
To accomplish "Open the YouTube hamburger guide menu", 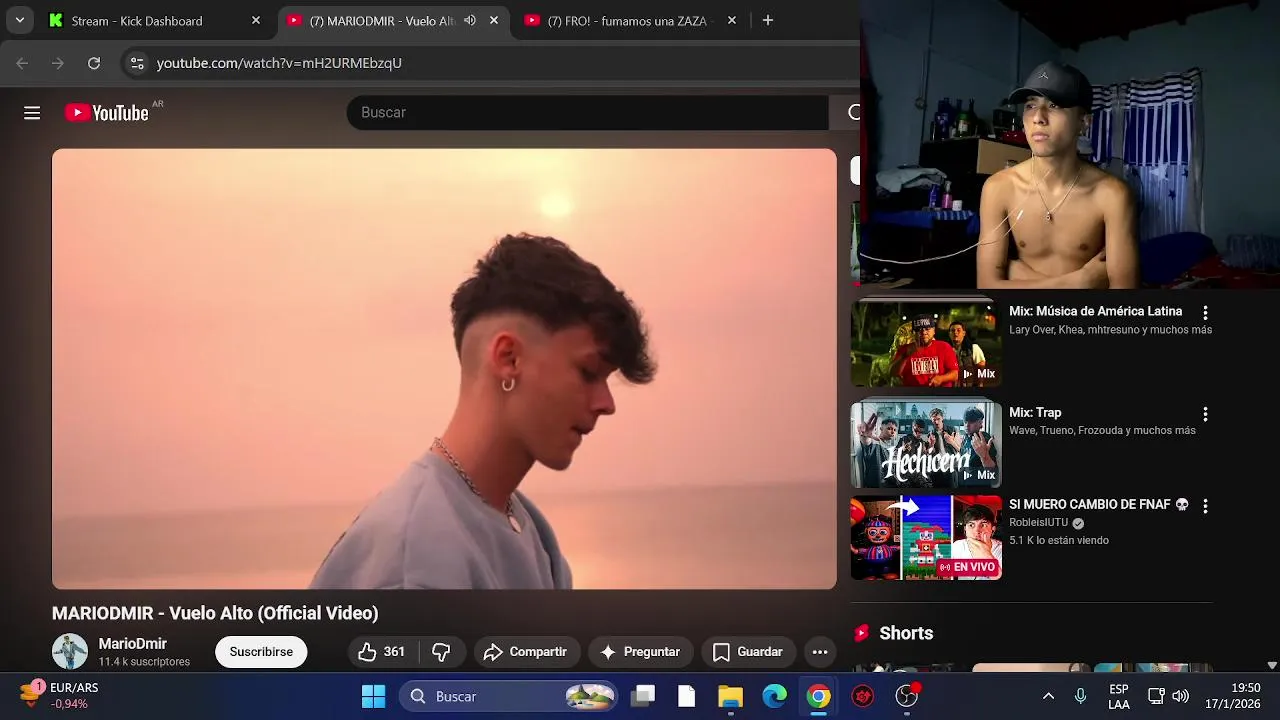I will point(32,113).
